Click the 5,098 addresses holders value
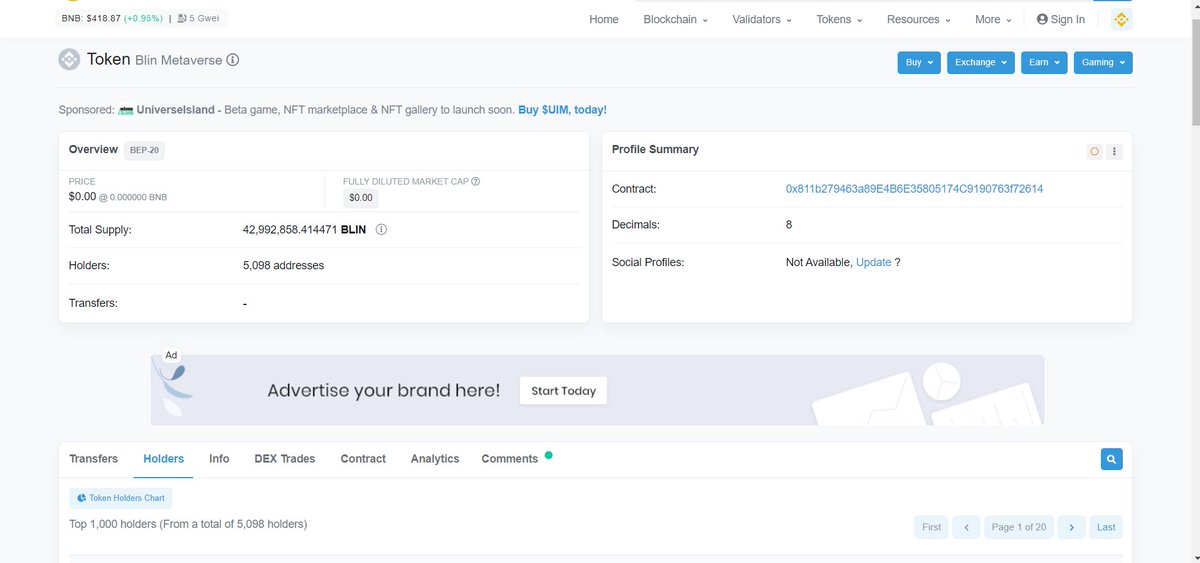Image resolution: width=1200 pixels, height=563 pixels. pyautogui.click(x=283, y=266)
